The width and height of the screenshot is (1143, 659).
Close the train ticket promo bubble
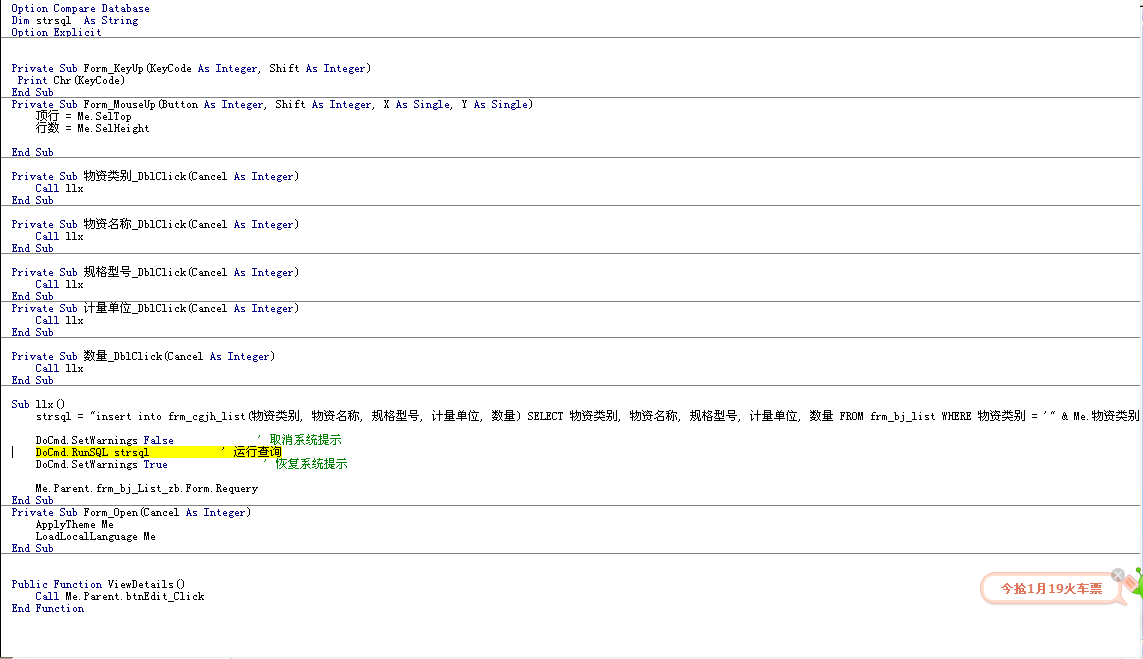pyautogui.click(x=1118, y=576)
